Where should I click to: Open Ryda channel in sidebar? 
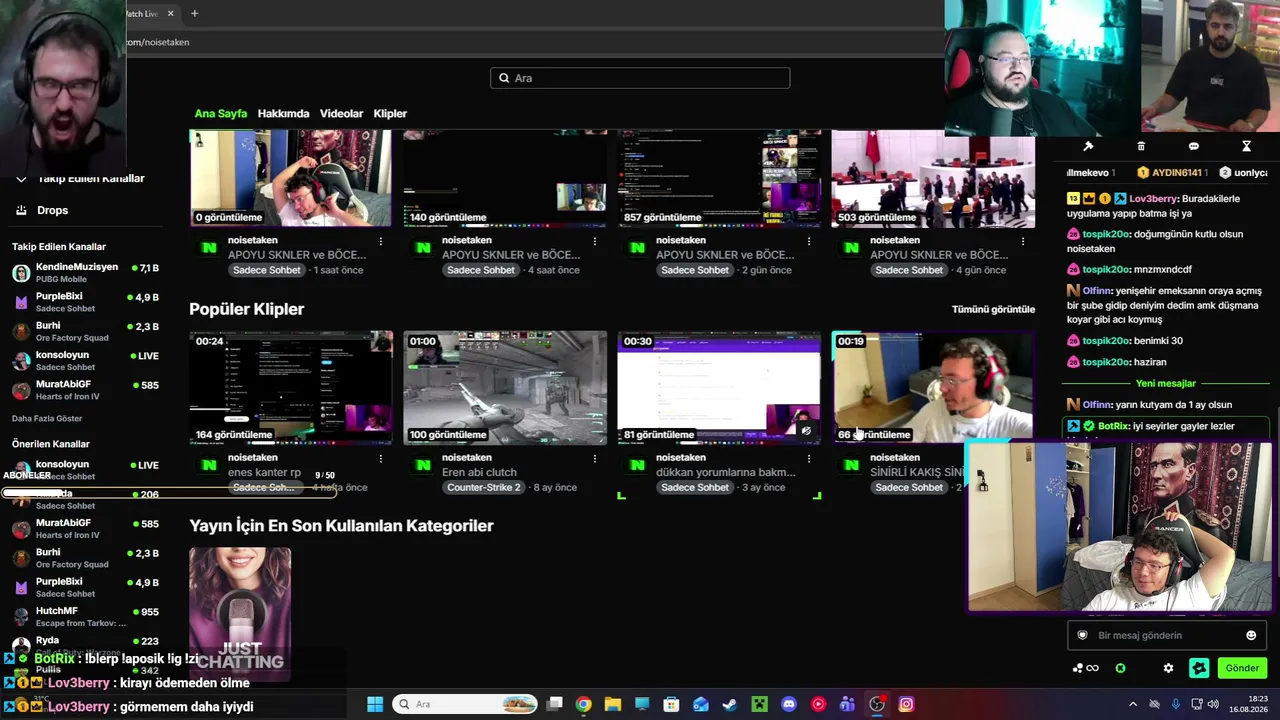(x=86, y=645)
